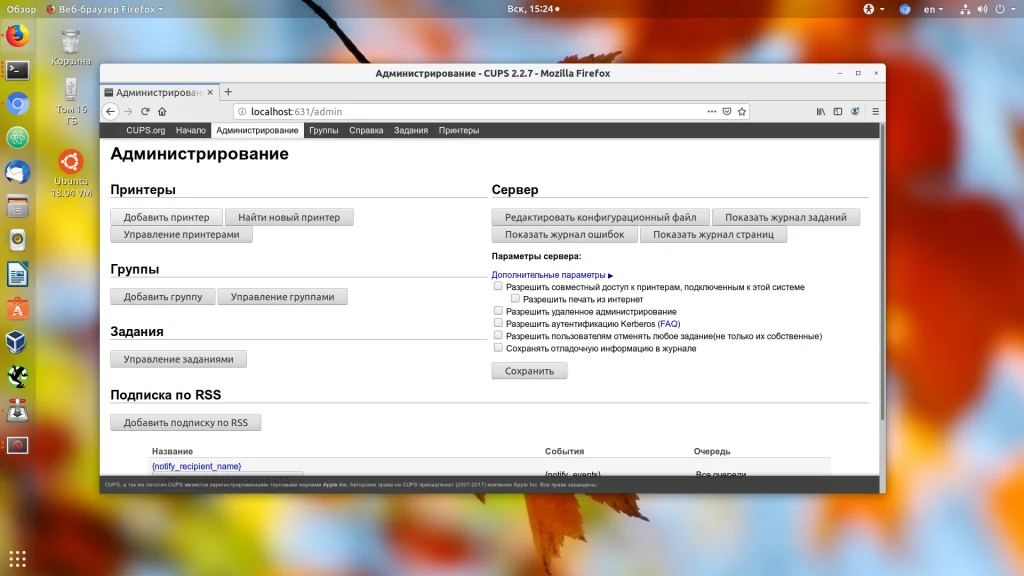Open page actions three-dot menu in URL bar
Viewport: 1024px width, 576px height.
tap(712, 112)
